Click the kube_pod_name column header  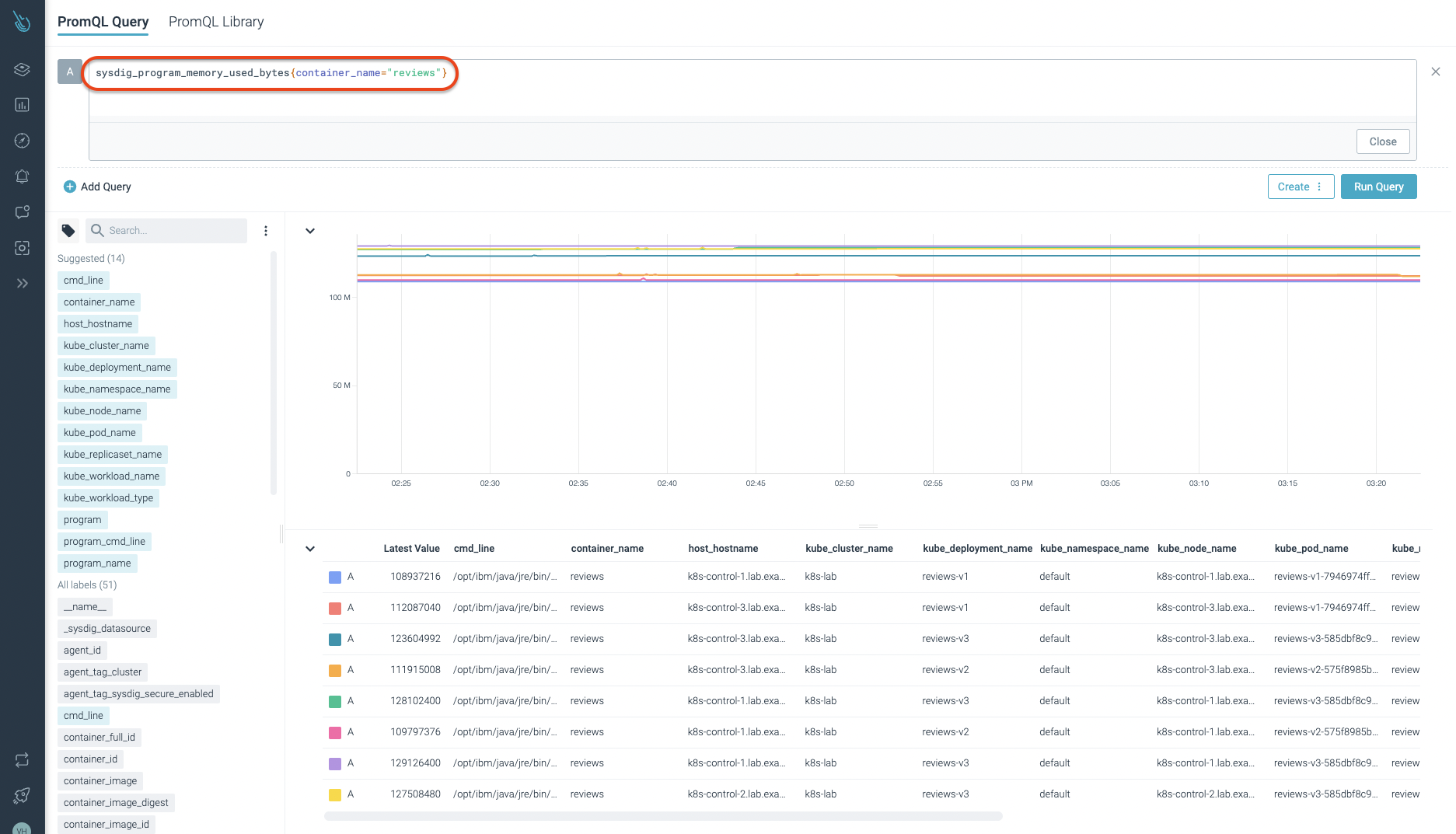point(1311,549)
